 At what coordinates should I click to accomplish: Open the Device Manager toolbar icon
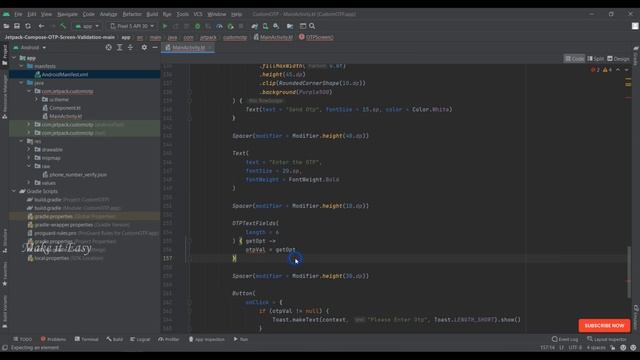265,26
